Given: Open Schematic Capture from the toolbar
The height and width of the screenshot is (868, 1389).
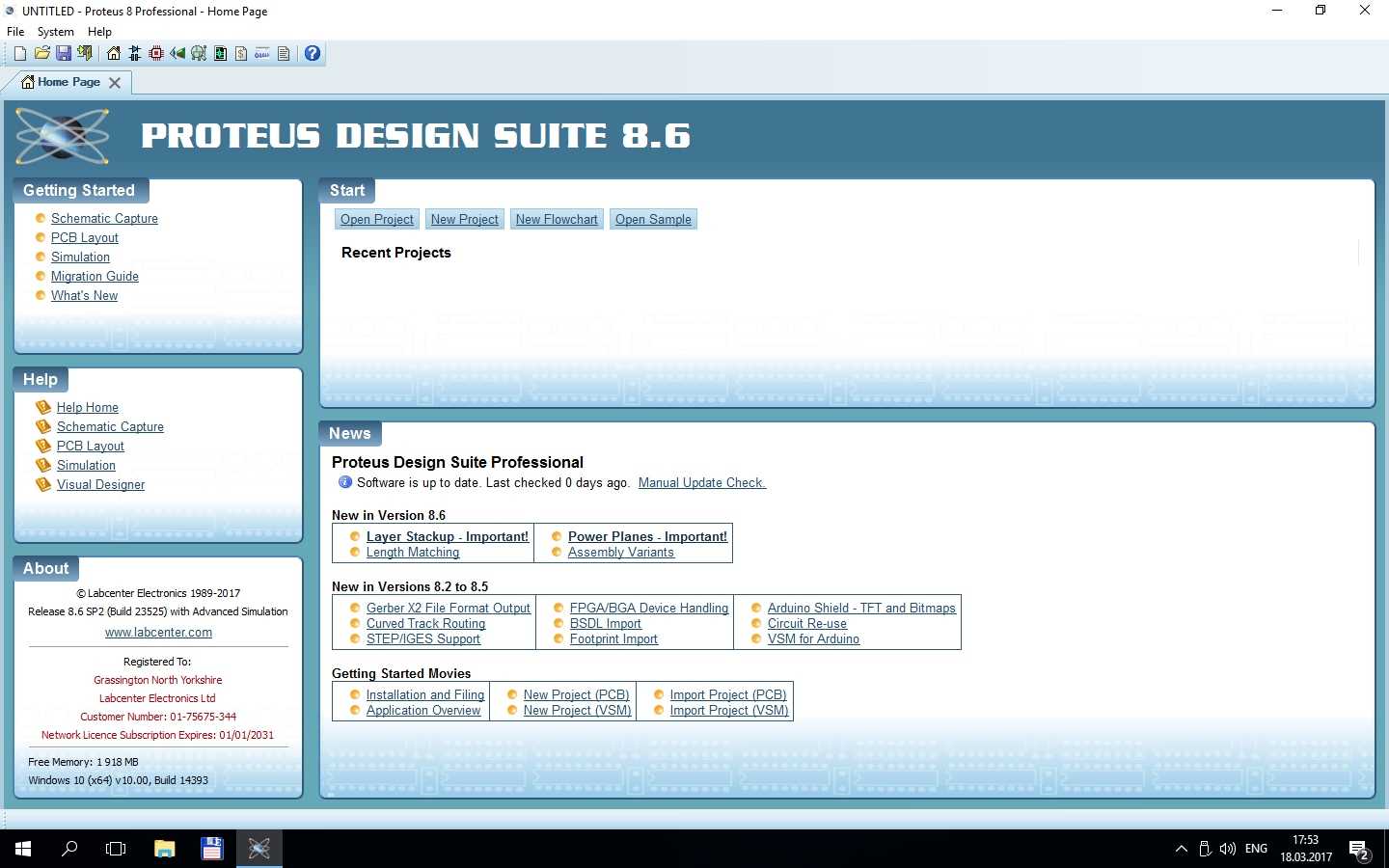Looking at the screenshot, I should pos(134,54).
